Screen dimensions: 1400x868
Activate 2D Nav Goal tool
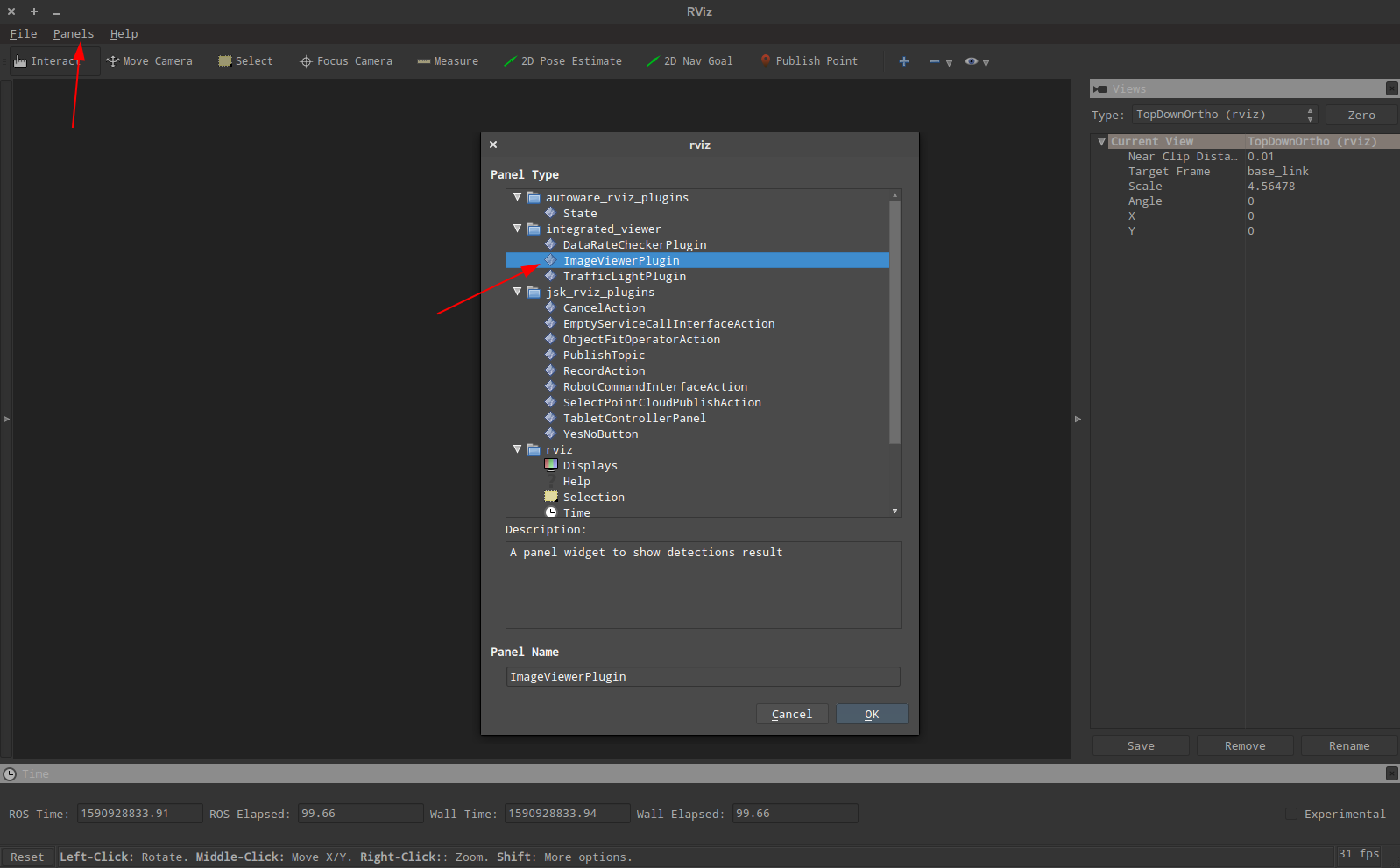pos(689,61)
